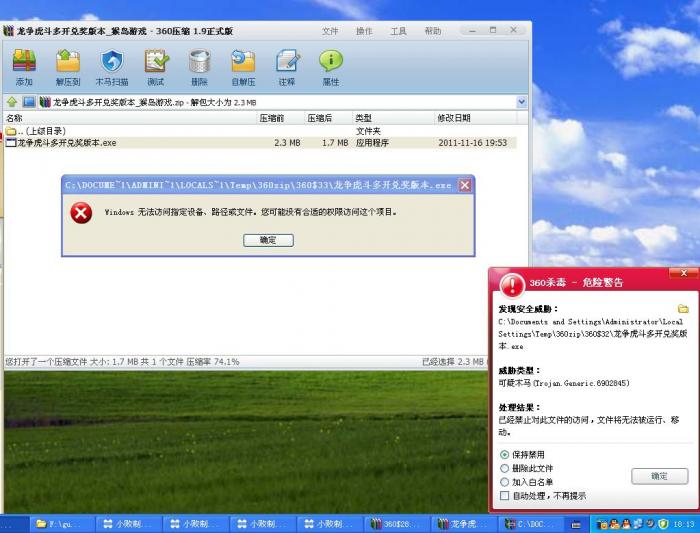This screenshot has width=700, height=533.
Task: Click the 添加 (Add) toolbar icon
Action: 24,67
